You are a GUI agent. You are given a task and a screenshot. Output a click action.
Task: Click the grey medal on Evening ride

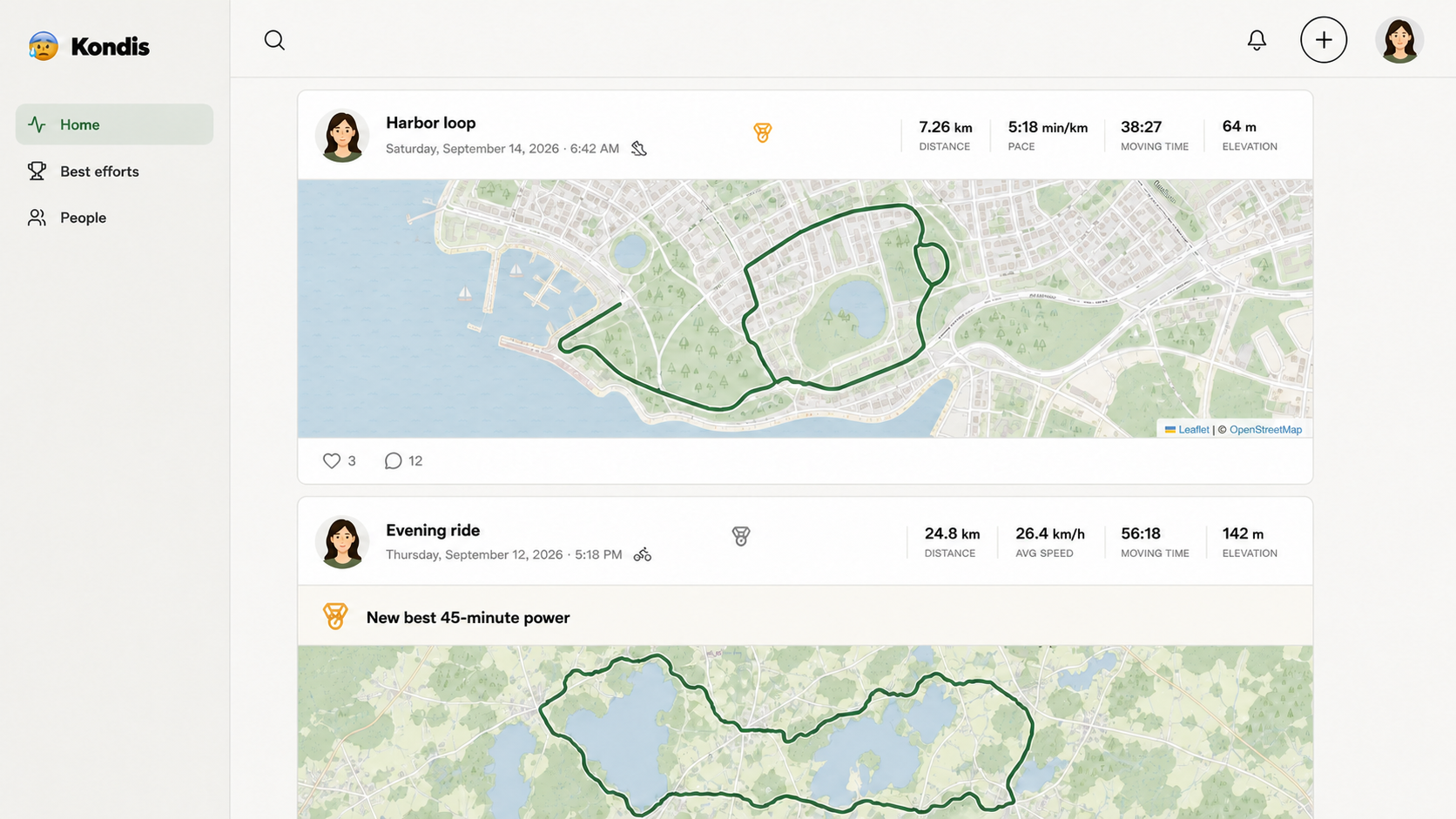[741, 536]
